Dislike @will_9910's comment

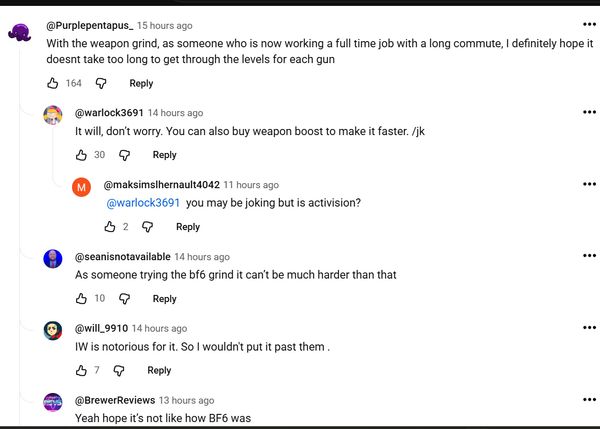pyautogui.click(x=119, y=370)
